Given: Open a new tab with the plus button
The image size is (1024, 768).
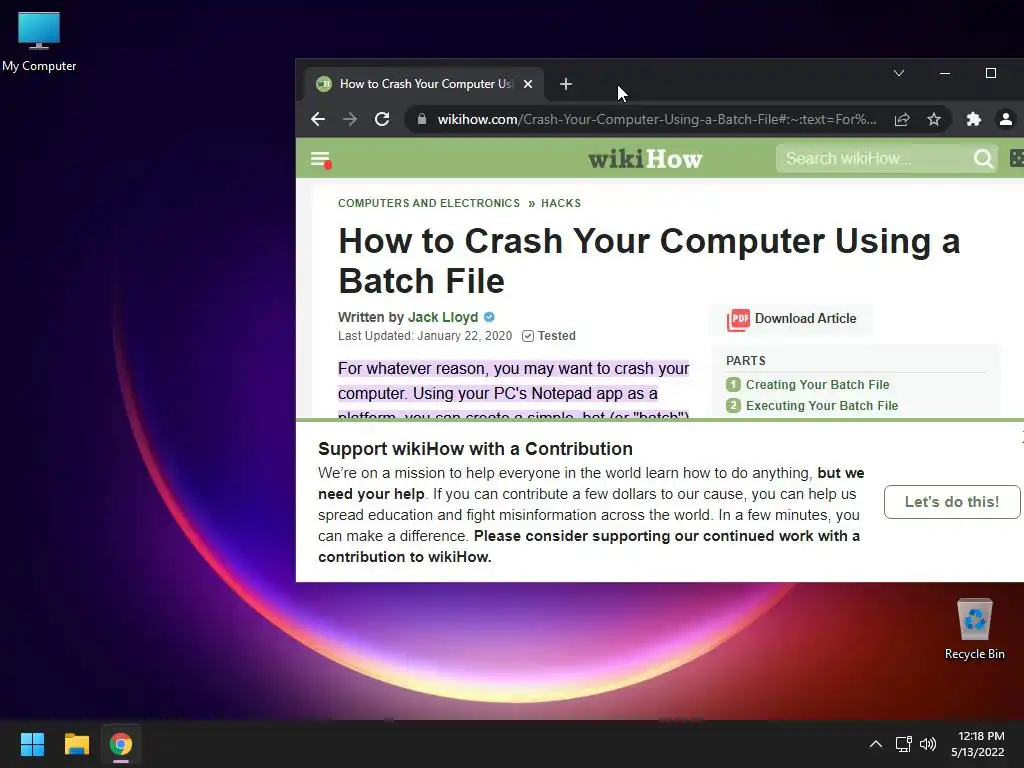Looking at the screenshot, I should (566, 84).
